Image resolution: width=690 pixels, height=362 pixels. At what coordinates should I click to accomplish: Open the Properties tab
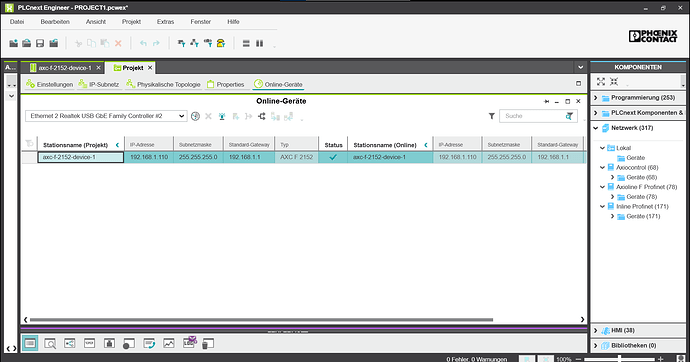click(226, 84)
